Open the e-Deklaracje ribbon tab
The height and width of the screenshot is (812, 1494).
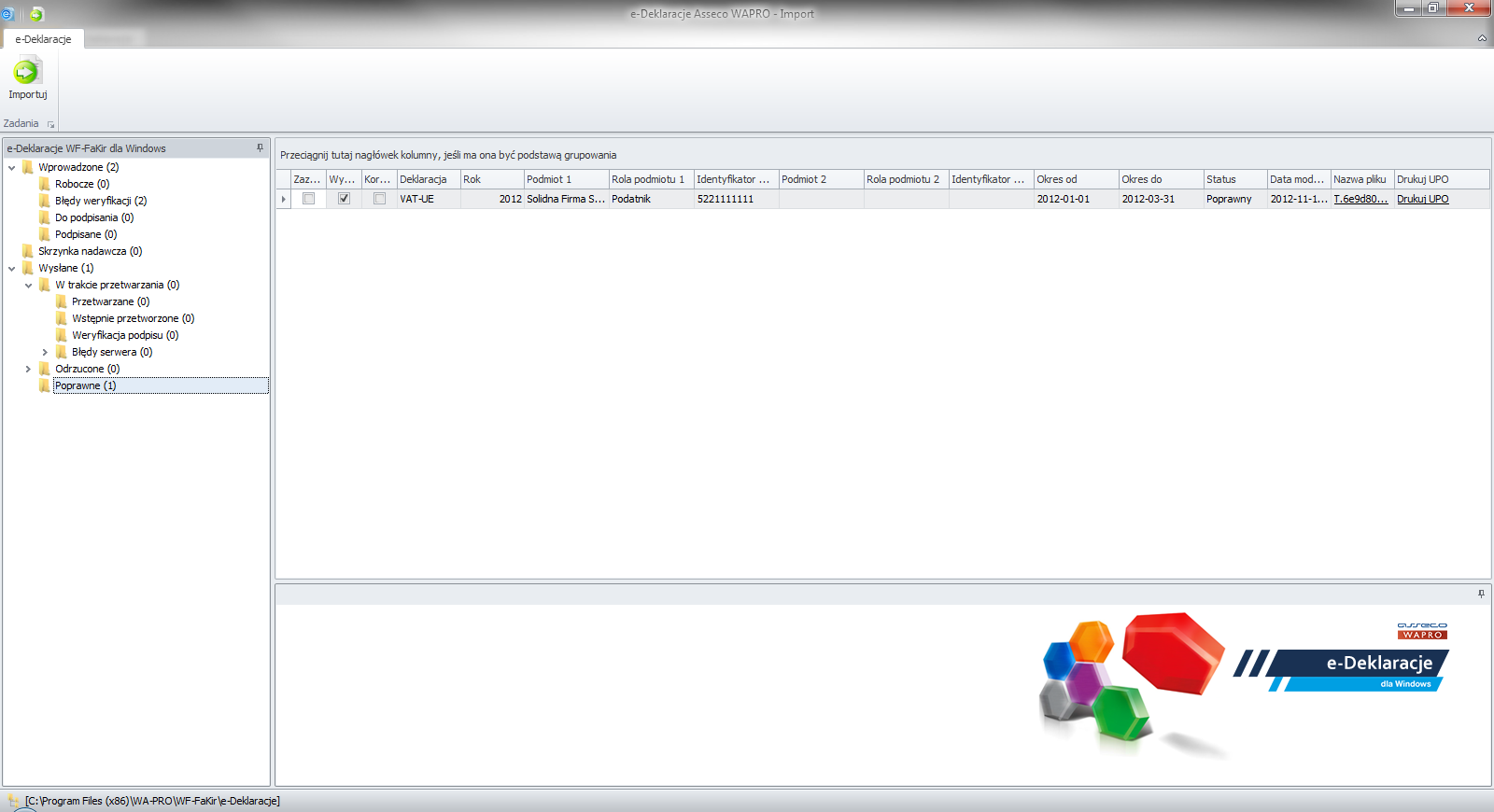pyautogui.click(x=43, y=39)
